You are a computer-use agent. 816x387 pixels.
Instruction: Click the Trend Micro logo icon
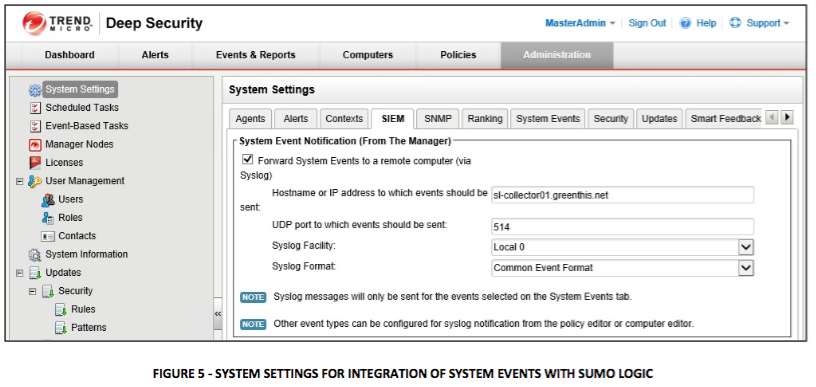[34, 23]
